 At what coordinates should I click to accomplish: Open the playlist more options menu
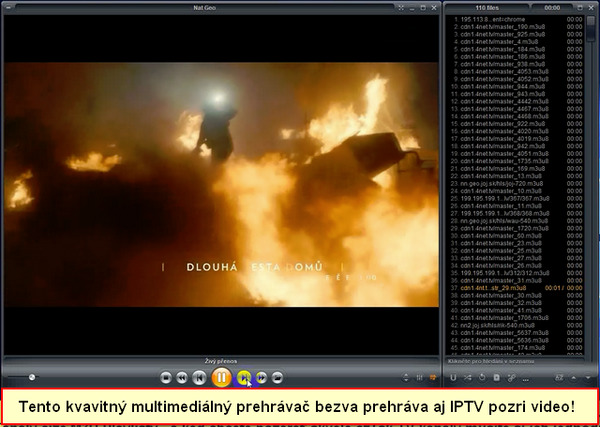pos(526,377)
